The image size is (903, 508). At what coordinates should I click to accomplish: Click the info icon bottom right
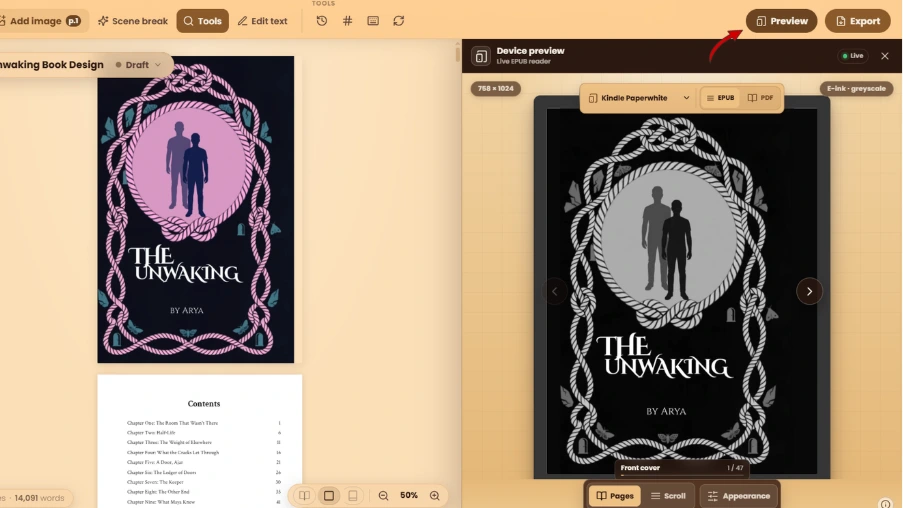pos(886,503)
